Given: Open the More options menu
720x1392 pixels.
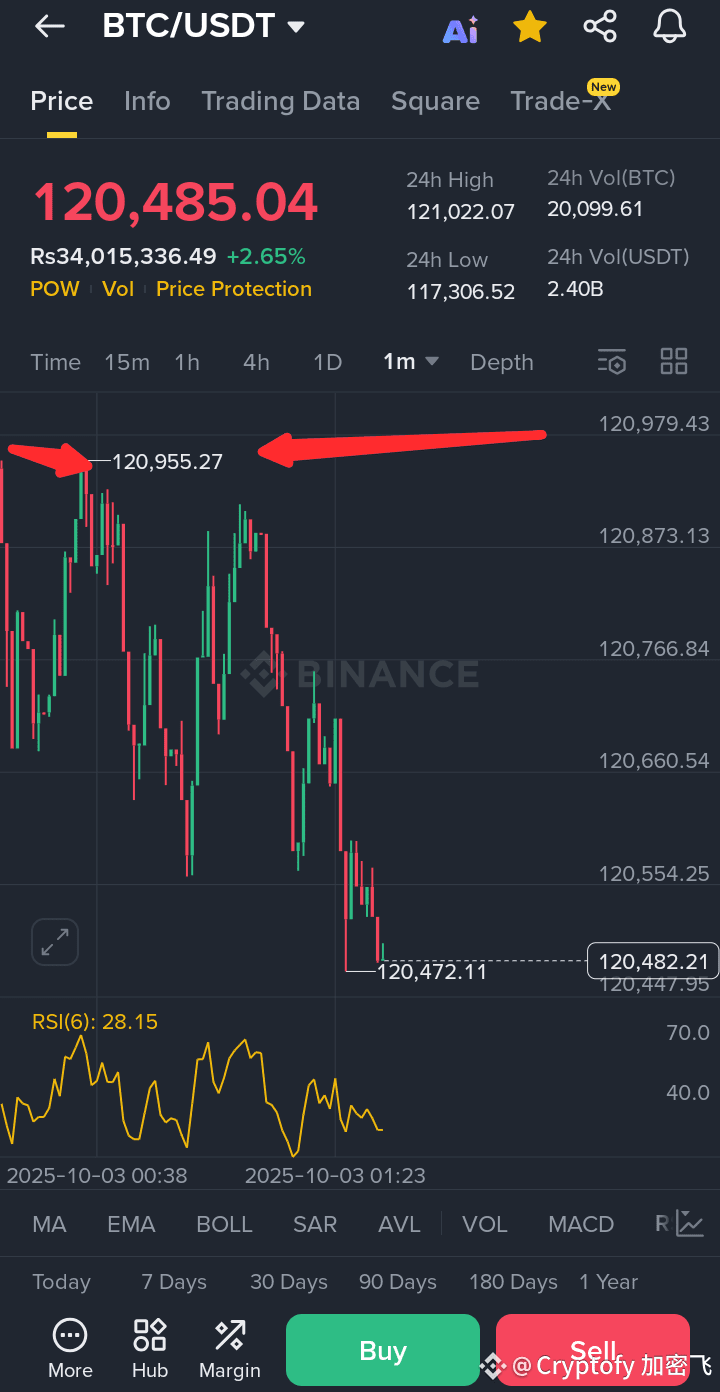Looking at the screenshot, I should [70, 1348].
